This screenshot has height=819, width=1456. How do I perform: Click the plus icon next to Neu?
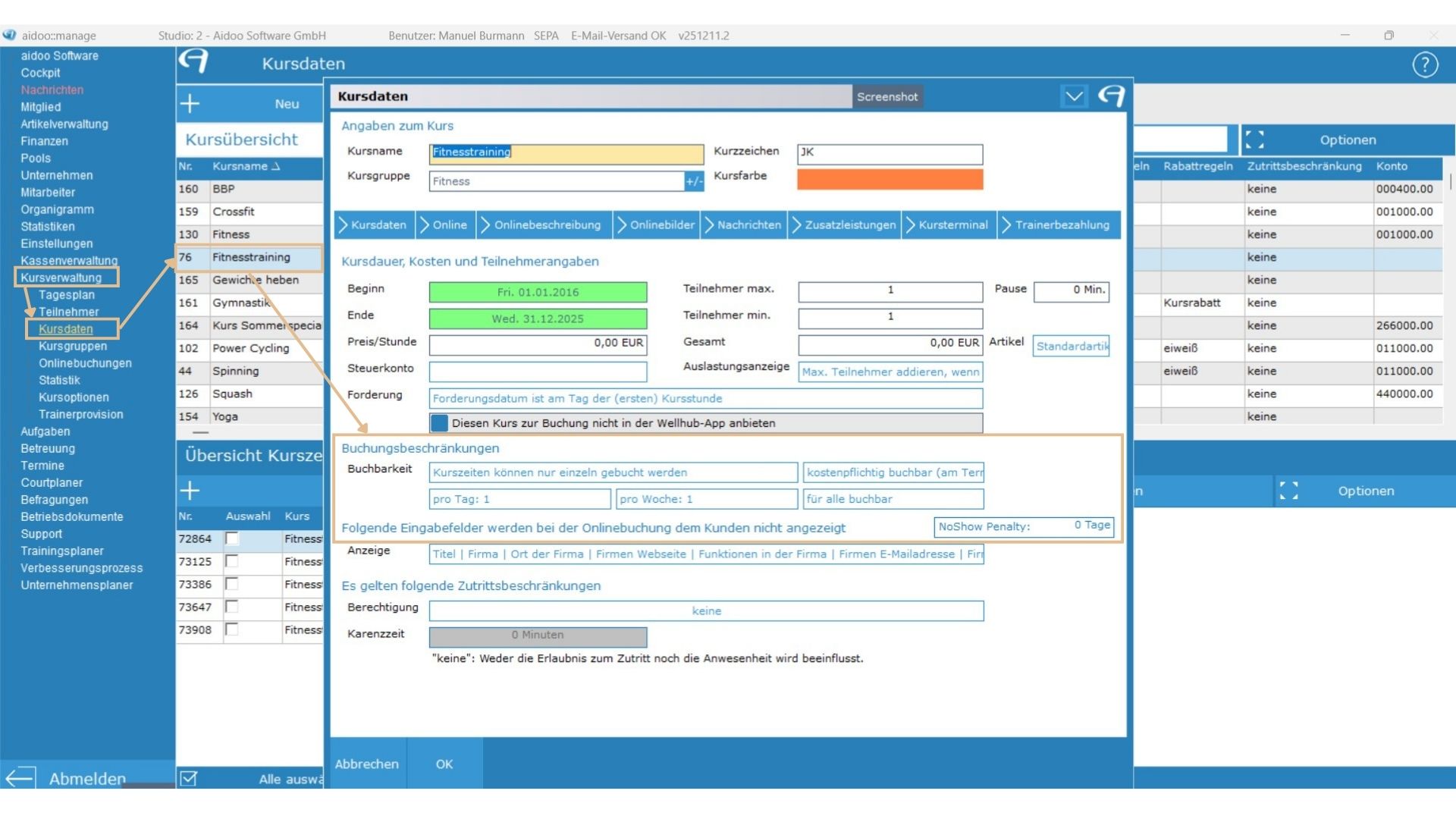pos(190,104)
